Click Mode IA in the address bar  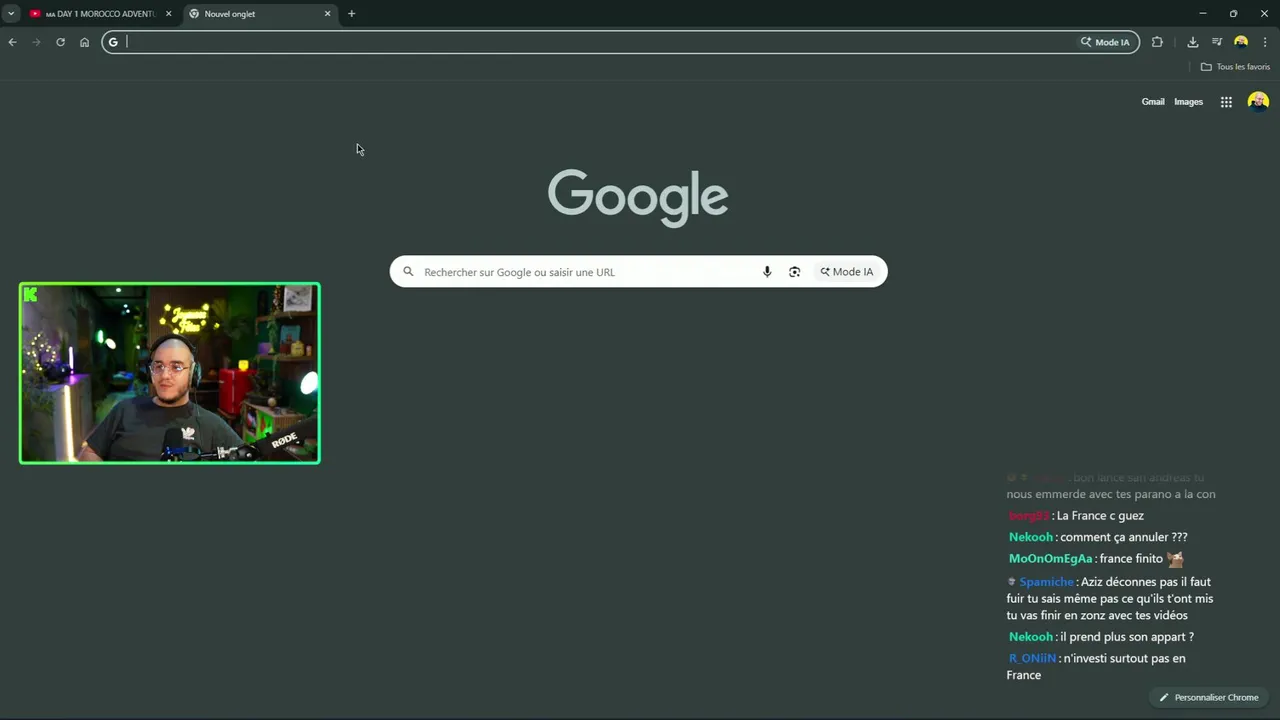1105,42
